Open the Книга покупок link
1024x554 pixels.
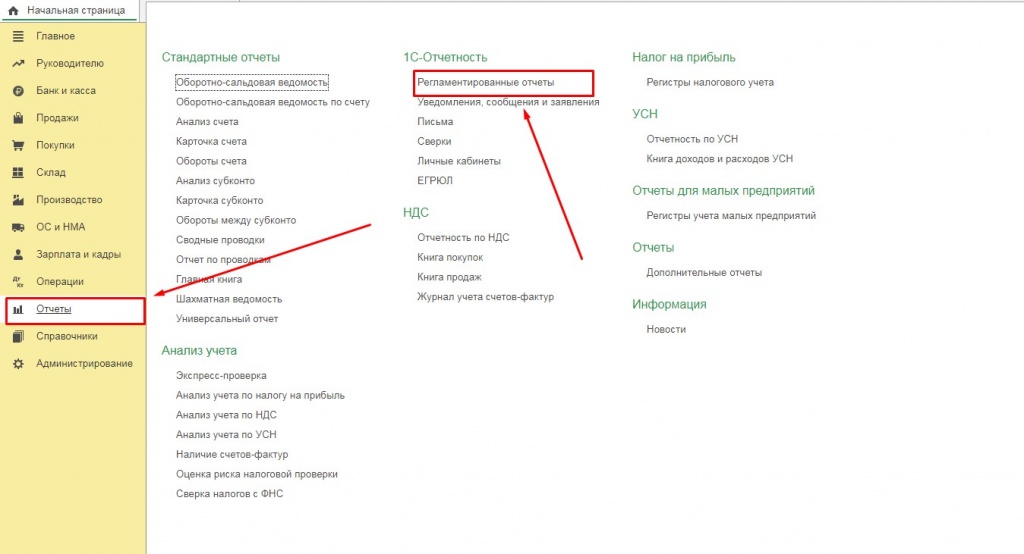(450, 257)
